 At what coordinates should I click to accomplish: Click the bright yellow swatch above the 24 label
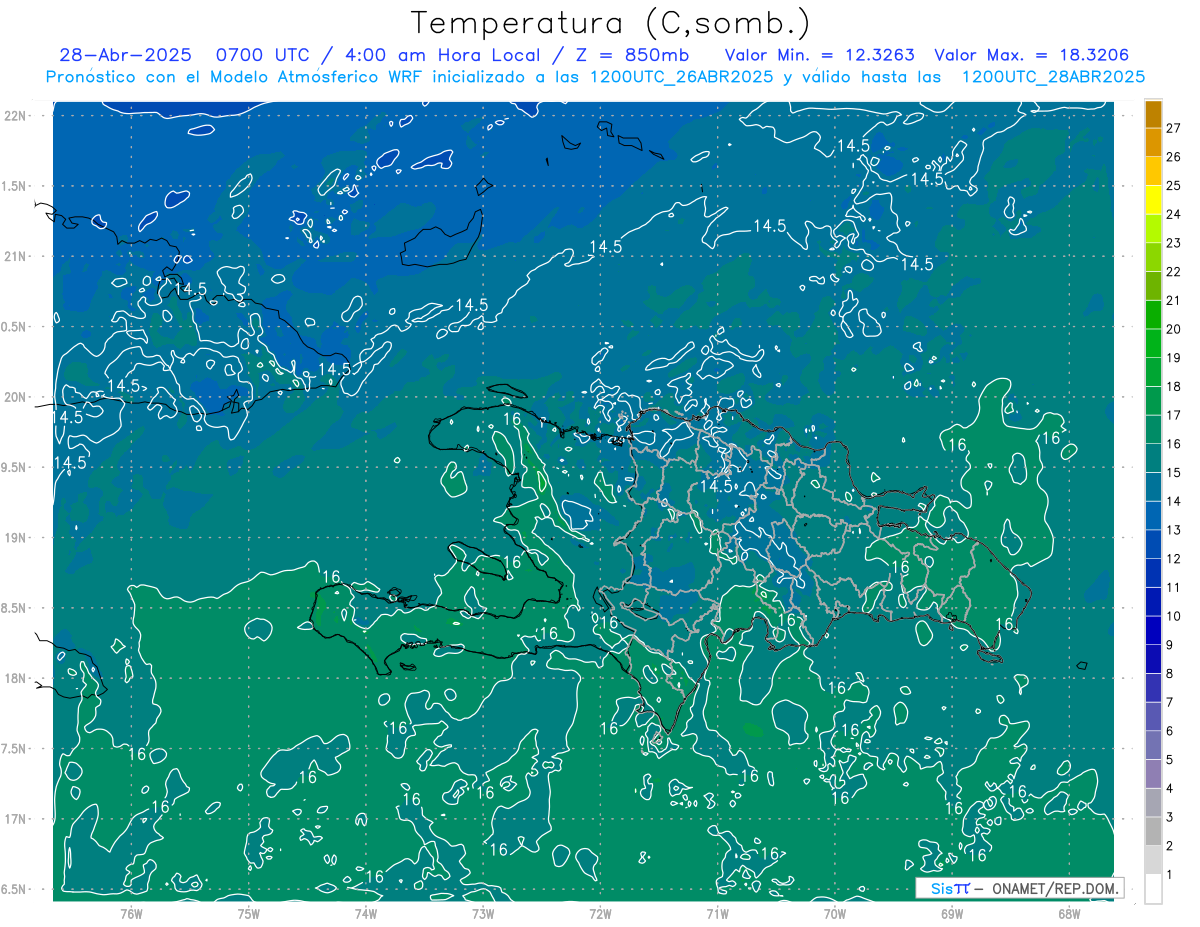pos(1153,200)
